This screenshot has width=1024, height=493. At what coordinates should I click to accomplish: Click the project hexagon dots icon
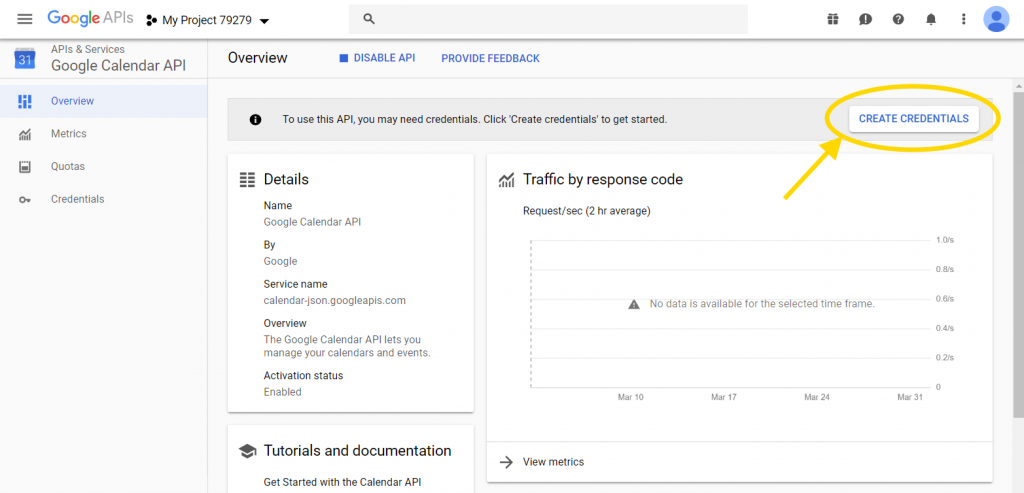(152, 20)
